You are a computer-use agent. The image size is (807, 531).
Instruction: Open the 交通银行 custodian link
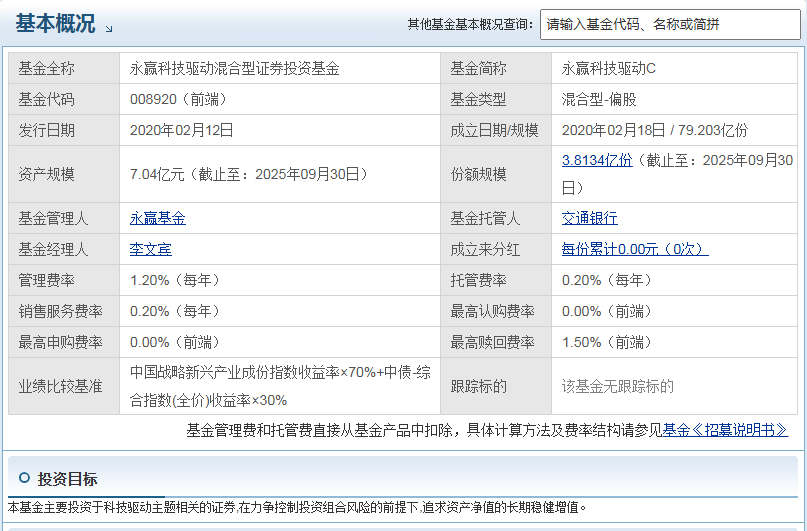589,218
